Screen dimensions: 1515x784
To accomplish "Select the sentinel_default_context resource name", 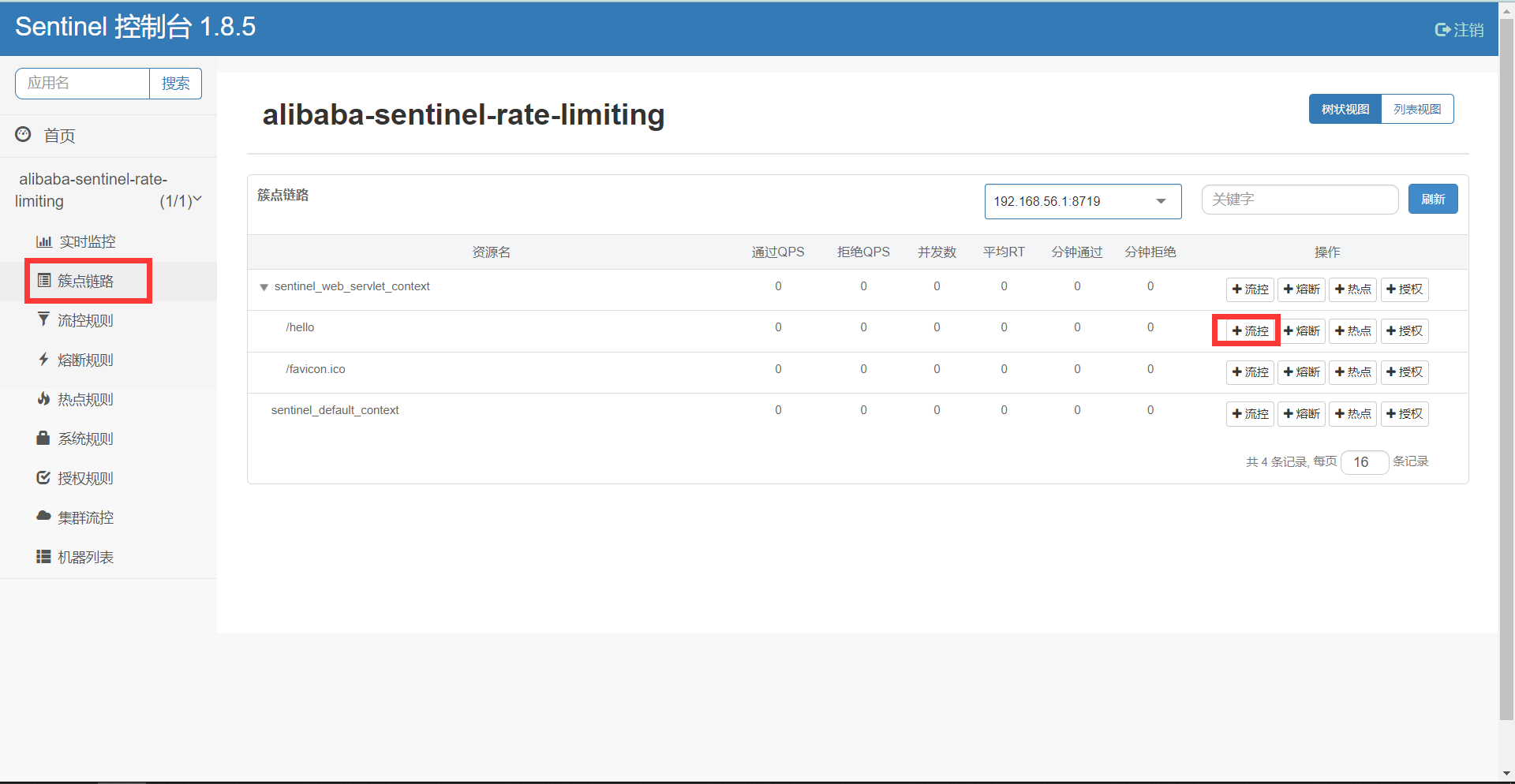I will point(335,410).
